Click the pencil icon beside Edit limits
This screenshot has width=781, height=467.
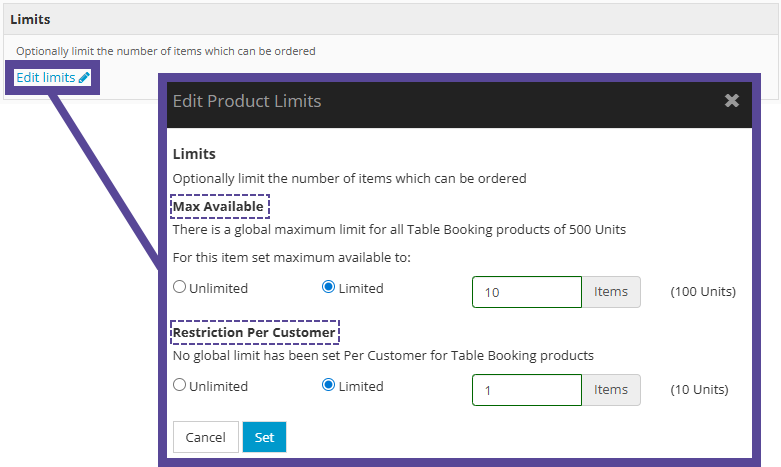[84, 78]
